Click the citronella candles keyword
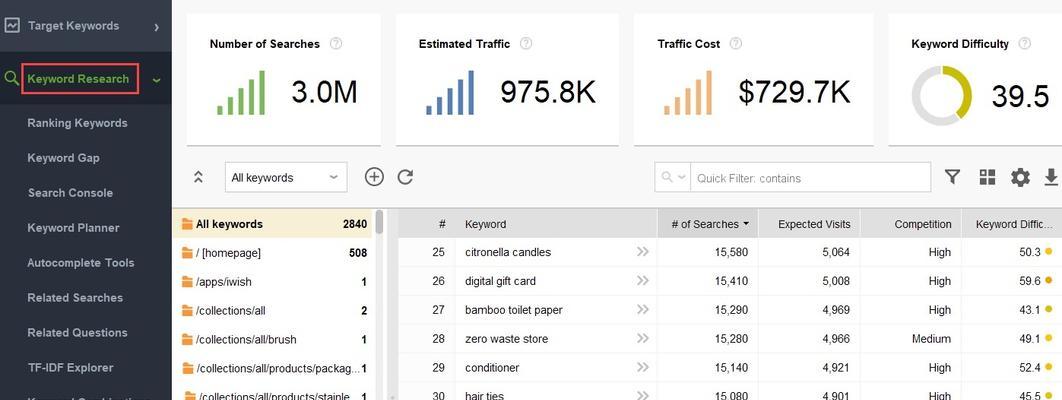 point(508,252)
